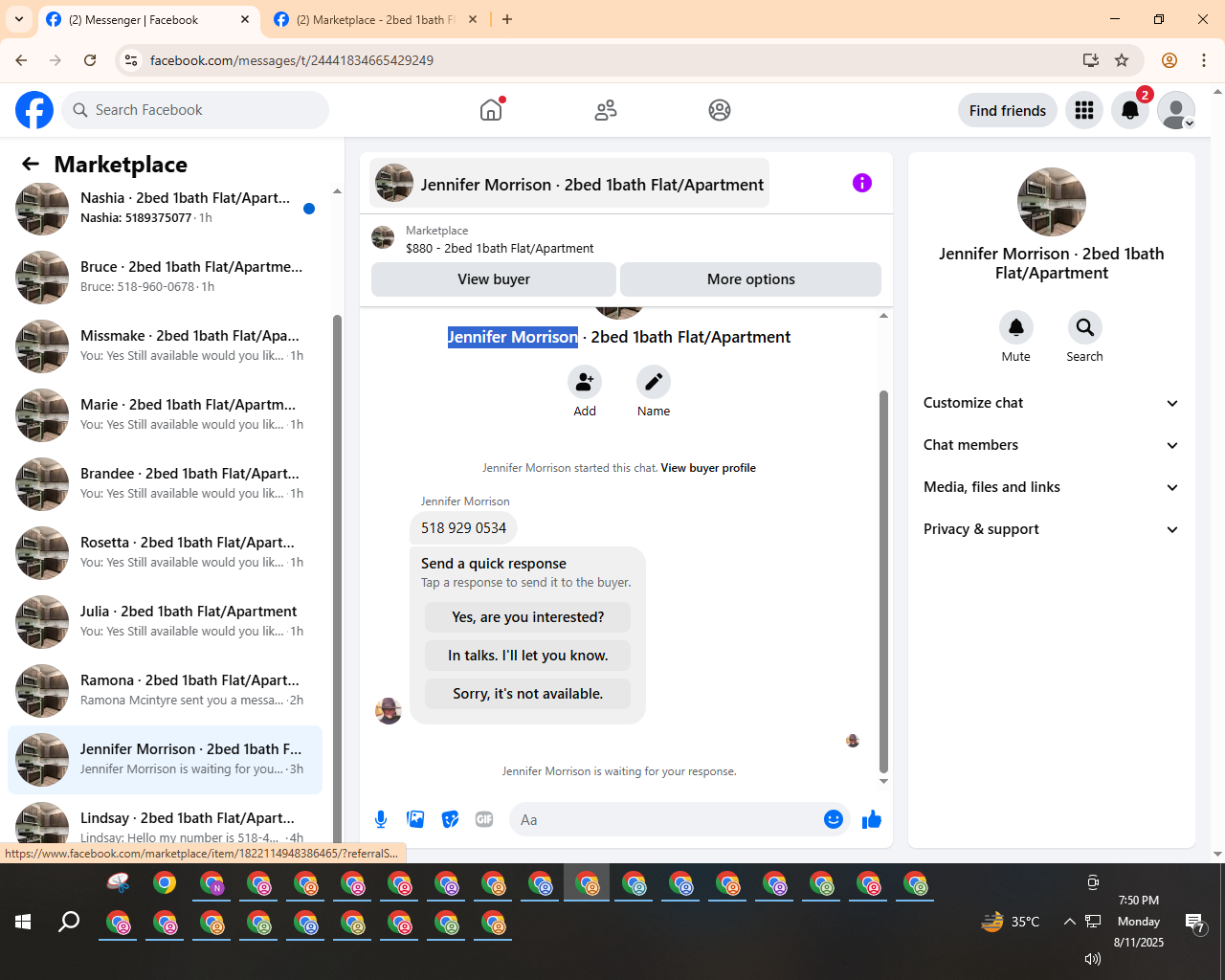Bookmark this page with the star icon
This screenshot has height=980, width=1225.
click(x=1122, y=60)
